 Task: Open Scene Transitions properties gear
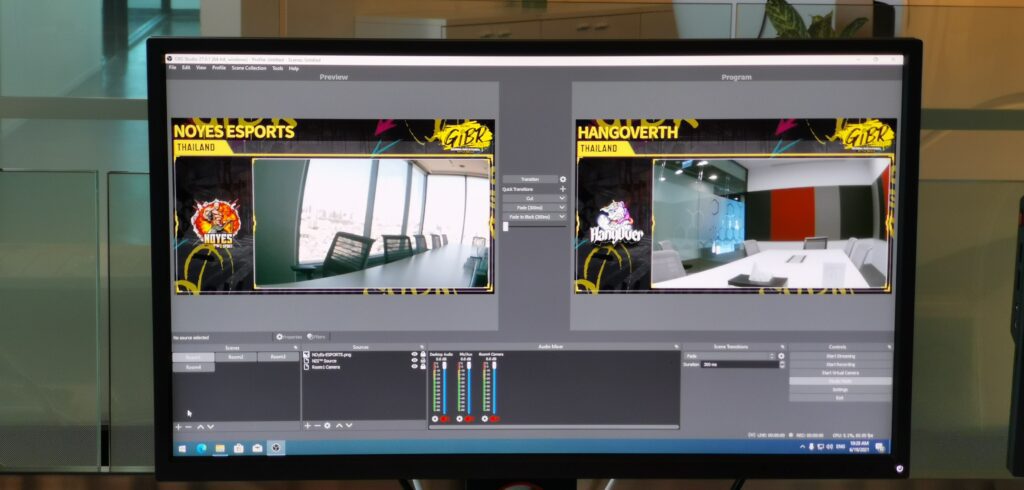point(781,356)
